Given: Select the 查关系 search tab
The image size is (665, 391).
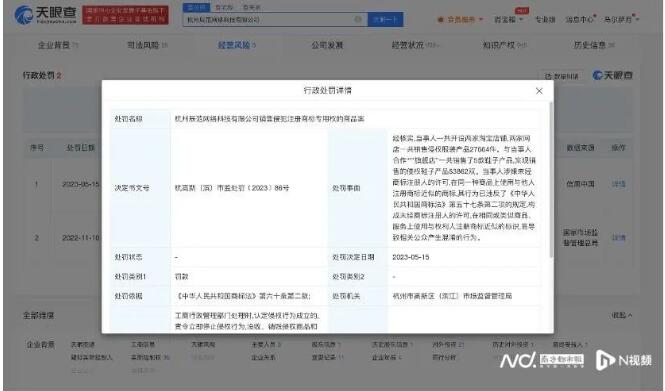Looking at the screenshot, I should point(251,7).
